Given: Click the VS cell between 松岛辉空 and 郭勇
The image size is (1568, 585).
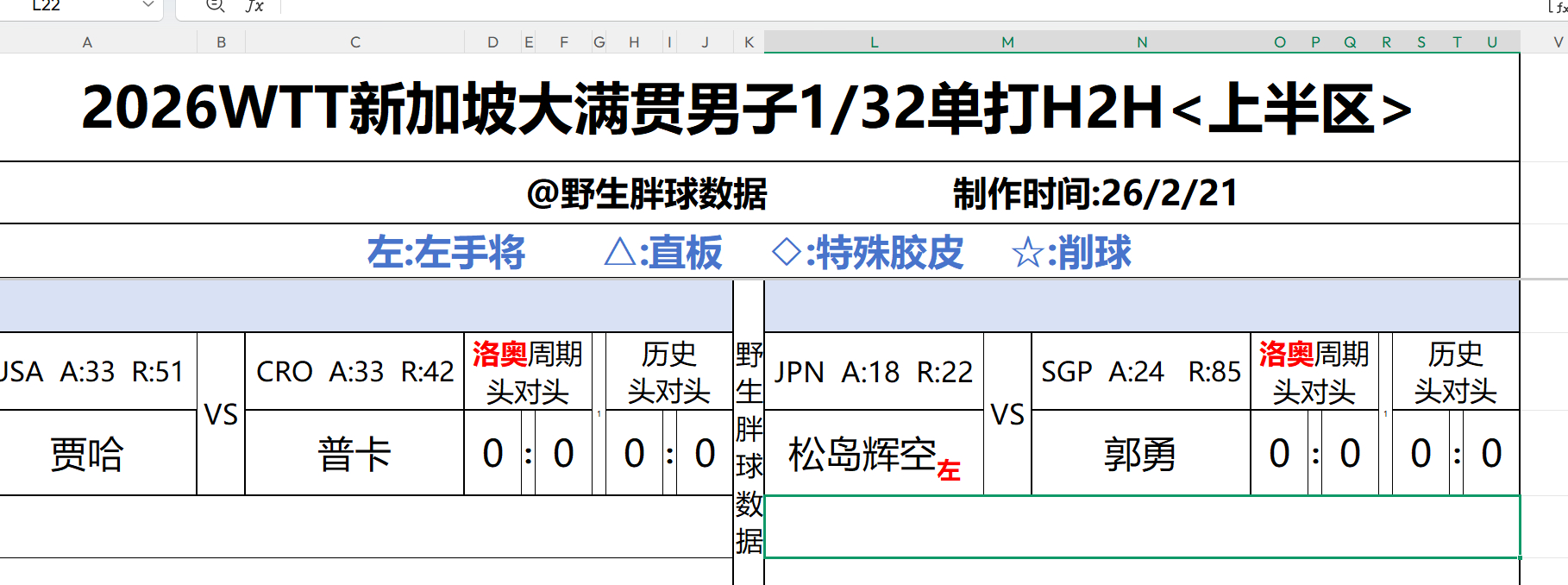Looking at the screenshot, I should pos(1007,414).
